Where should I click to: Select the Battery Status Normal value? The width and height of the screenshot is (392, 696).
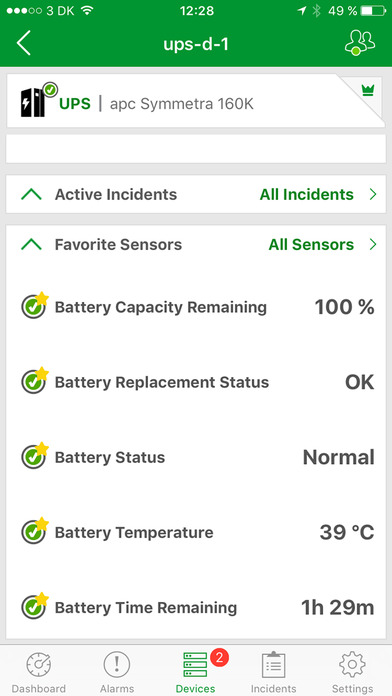(x=339, y=458)
